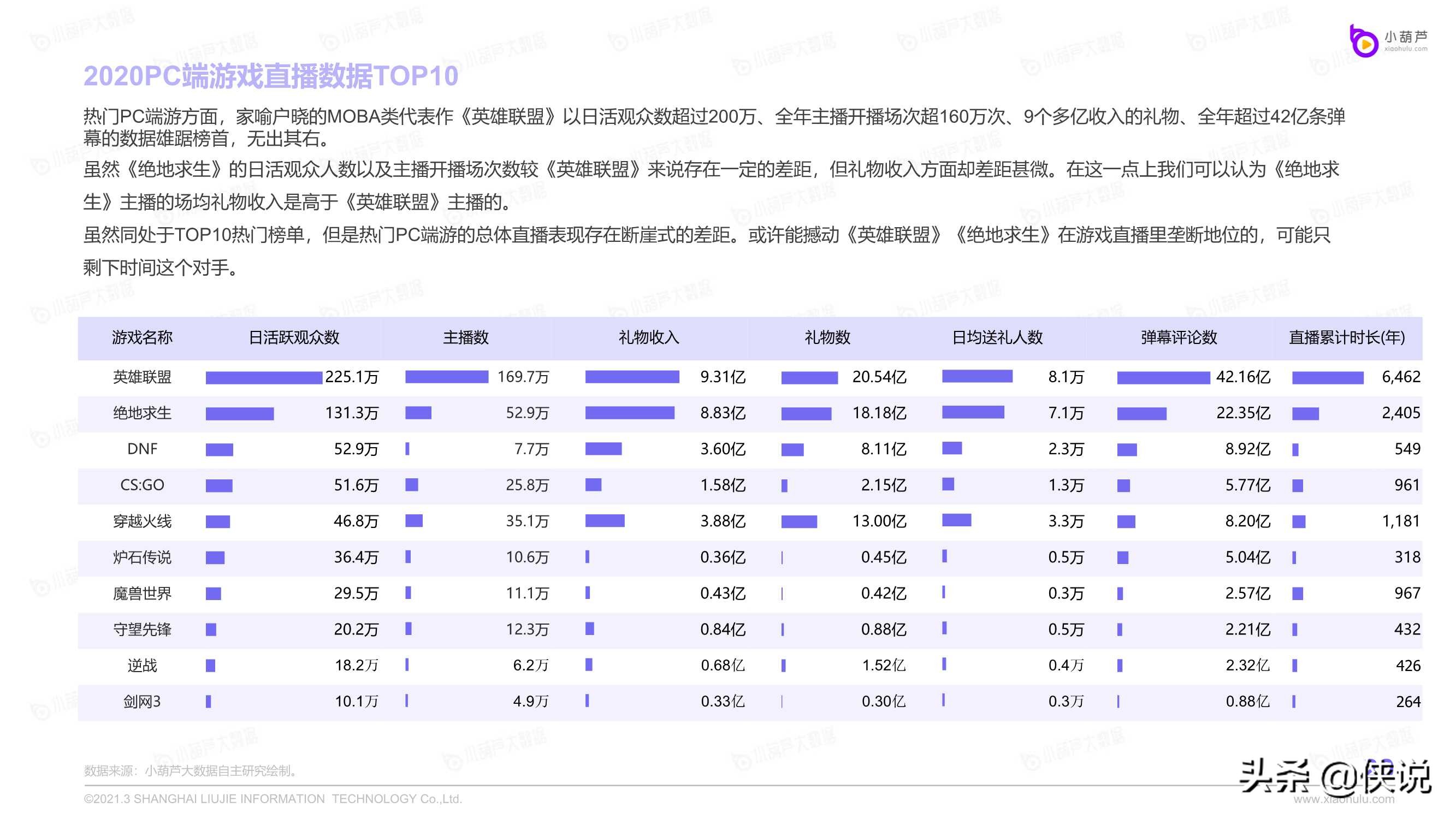
Task: Select the 直播累计时长(年) column header
Action: pyautogui.click(x=1346, y=337)
